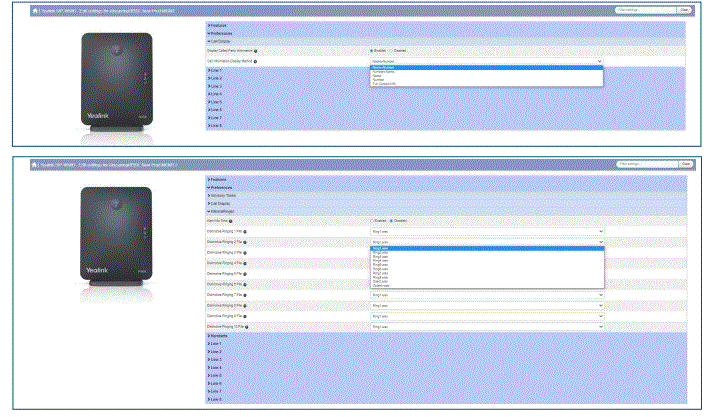Open the Call Information Display Method dropdown
Screen dimensions: 712x417
pyautogui.click(x=486, y=61)
